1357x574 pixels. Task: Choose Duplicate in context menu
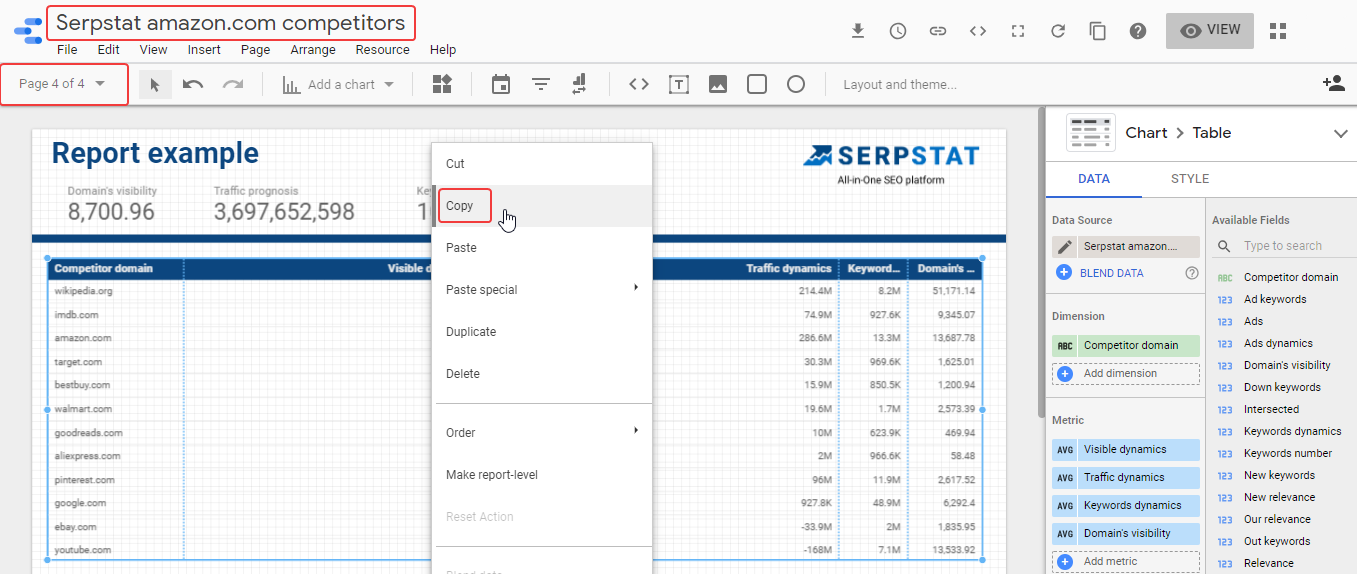pos(542,332)
